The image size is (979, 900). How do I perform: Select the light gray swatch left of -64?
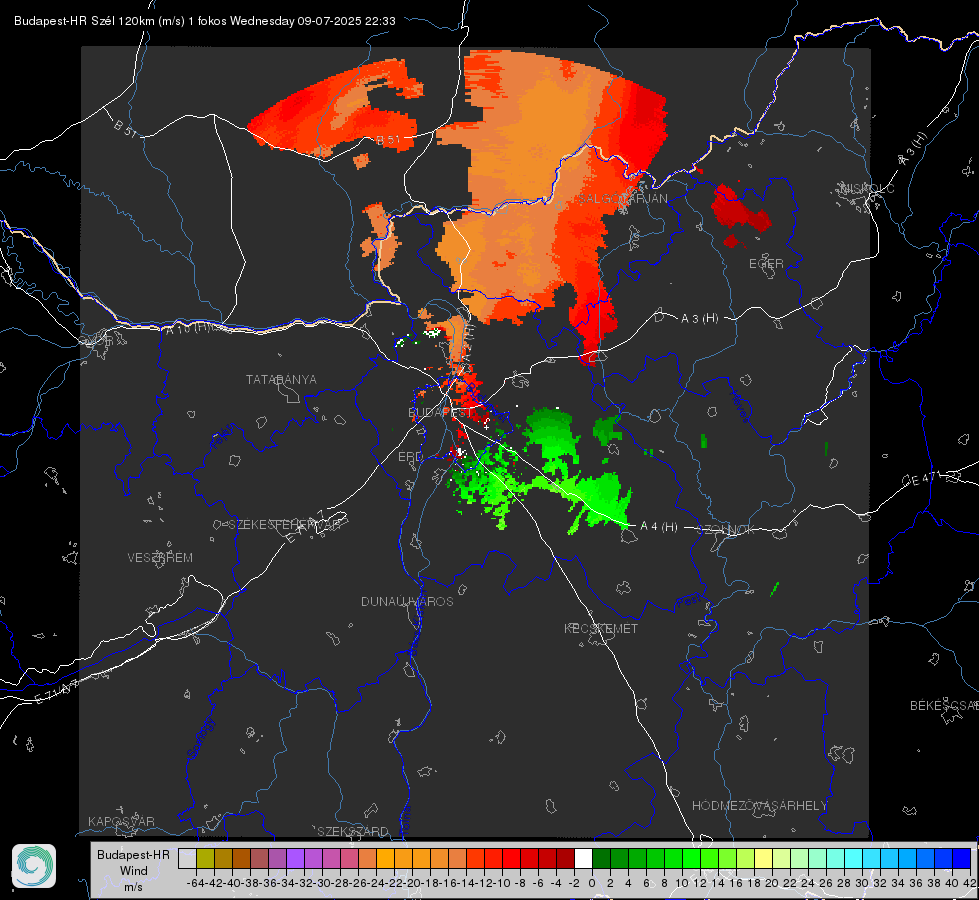point(187,858)
